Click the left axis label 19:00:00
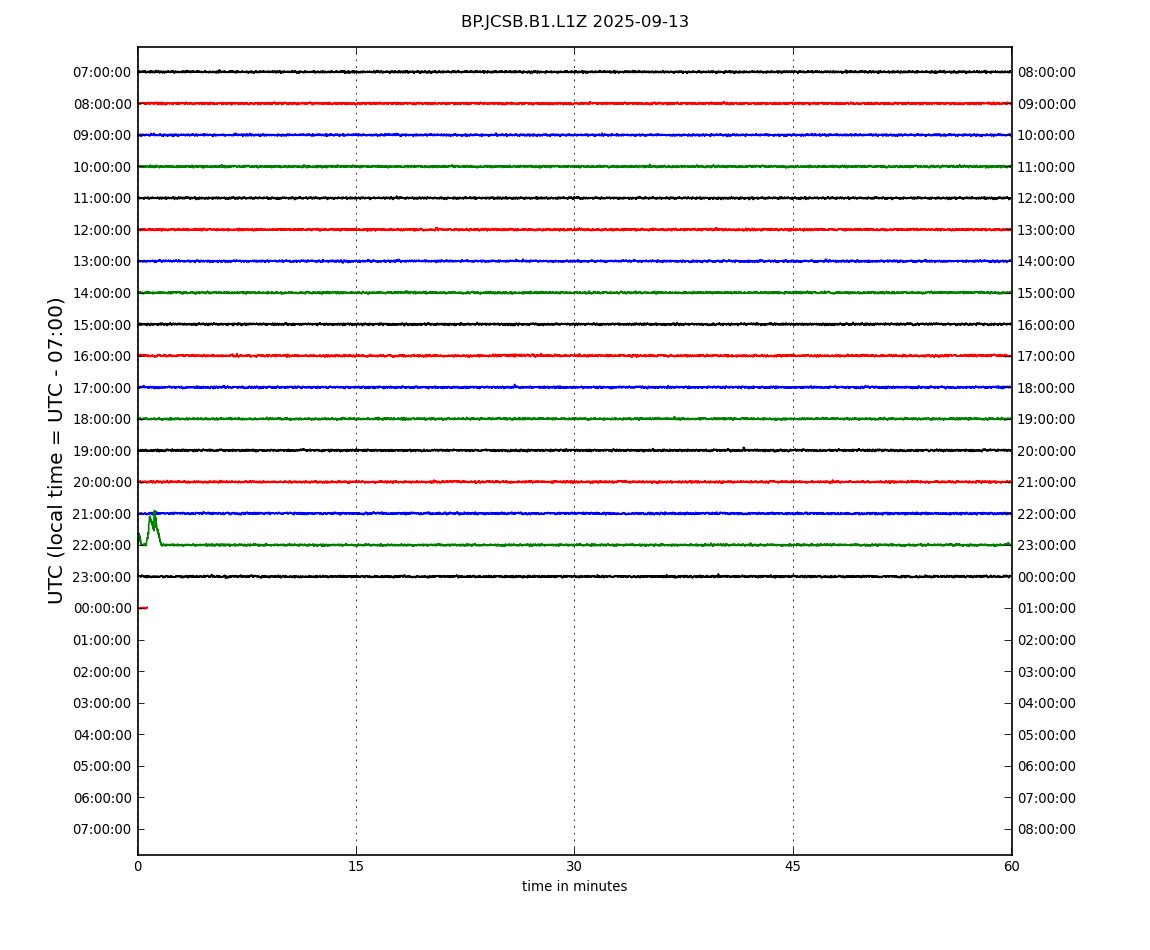The width and height of the screenshot is (1150, 950). (x=102, y=451)
